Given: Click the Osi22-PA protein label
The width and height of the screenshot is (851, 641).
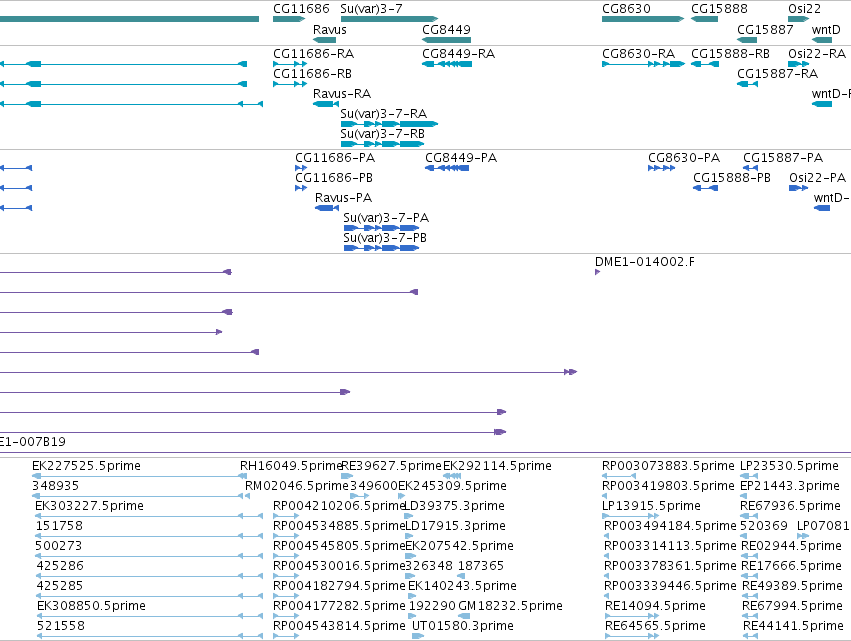Looking at the screenshot, I should pos(817,178).
